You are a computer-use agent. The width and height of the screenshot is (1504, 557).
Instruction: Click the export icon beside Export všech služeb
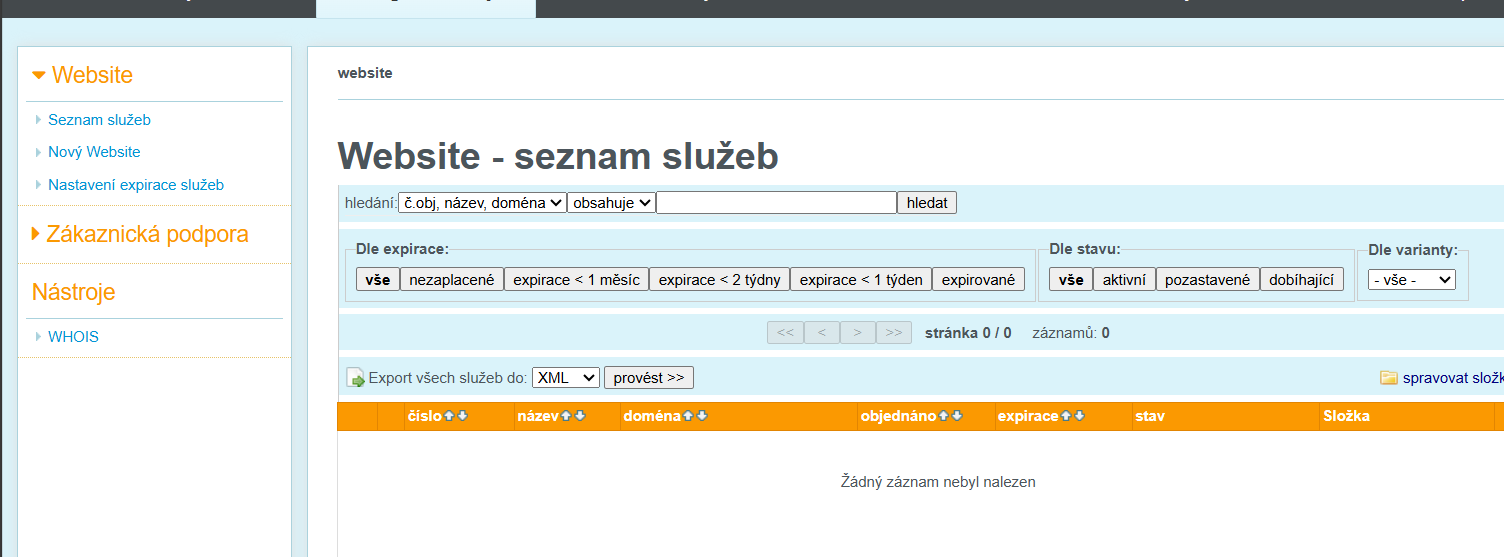[x=355, y=378]
